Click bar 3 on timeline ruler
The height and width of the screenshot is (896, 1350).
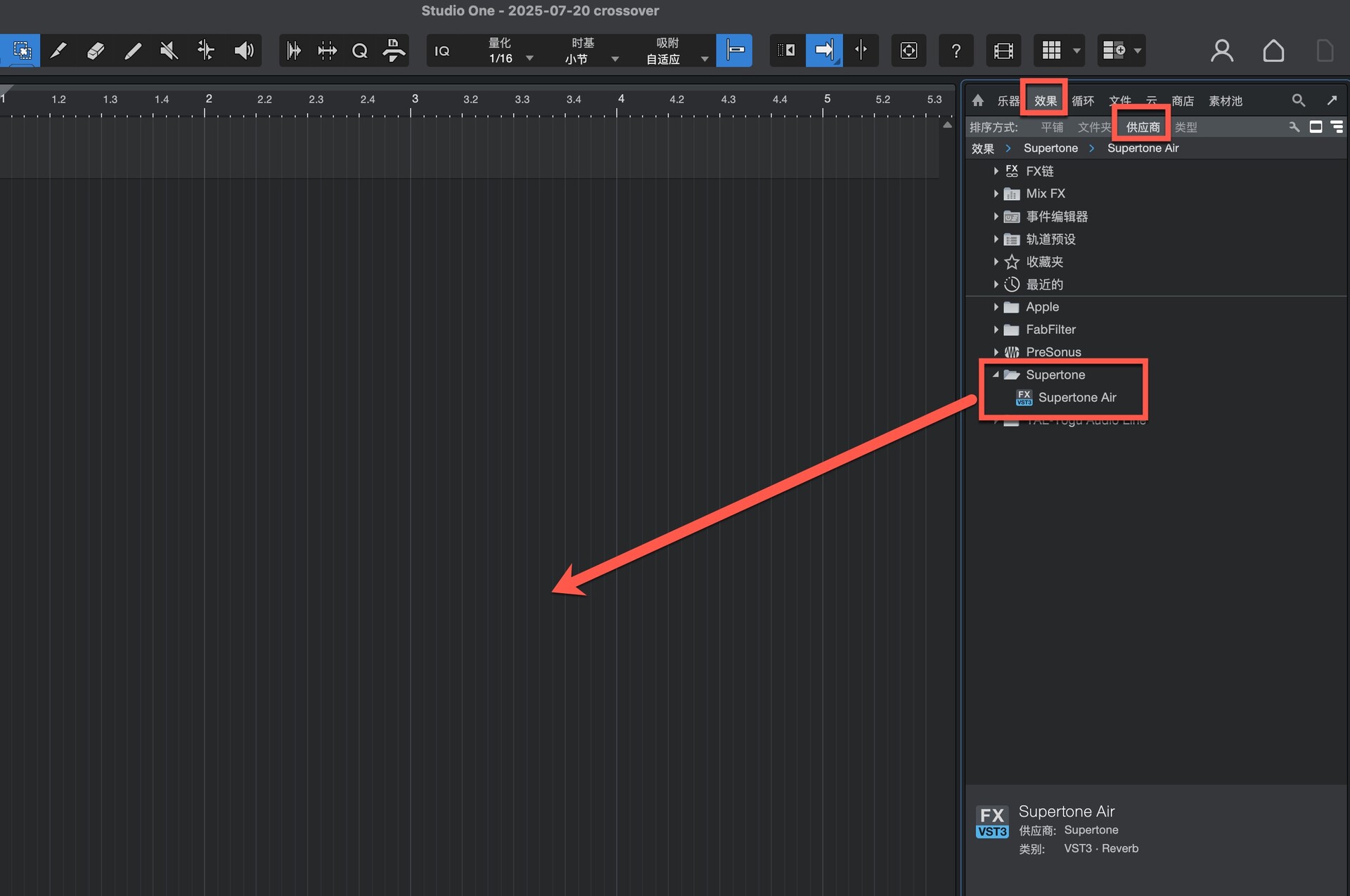[x=414, y=100]
